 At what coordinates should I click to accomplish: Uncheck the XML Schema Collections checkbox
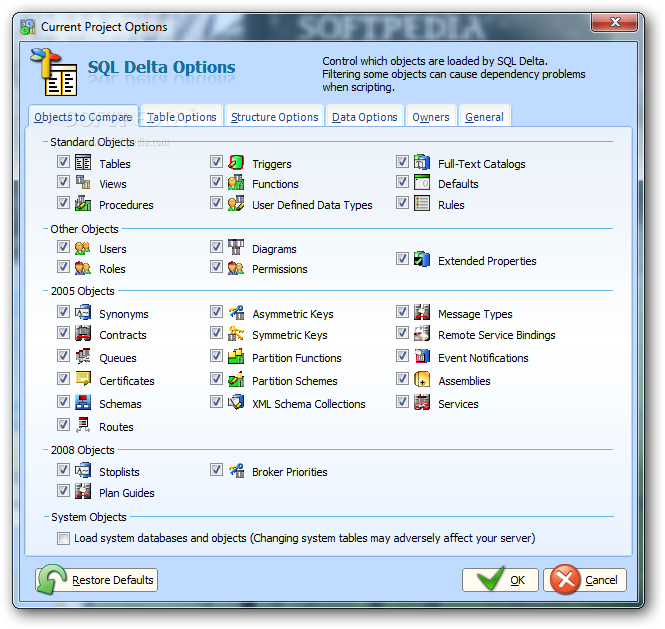pyautogui.click(x=216, y=402)
